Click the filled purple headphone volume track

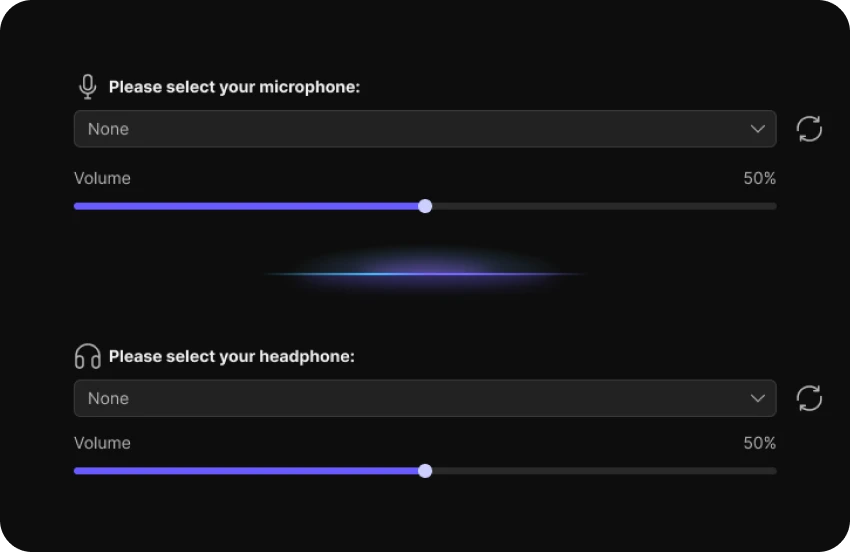coord(248,470)
